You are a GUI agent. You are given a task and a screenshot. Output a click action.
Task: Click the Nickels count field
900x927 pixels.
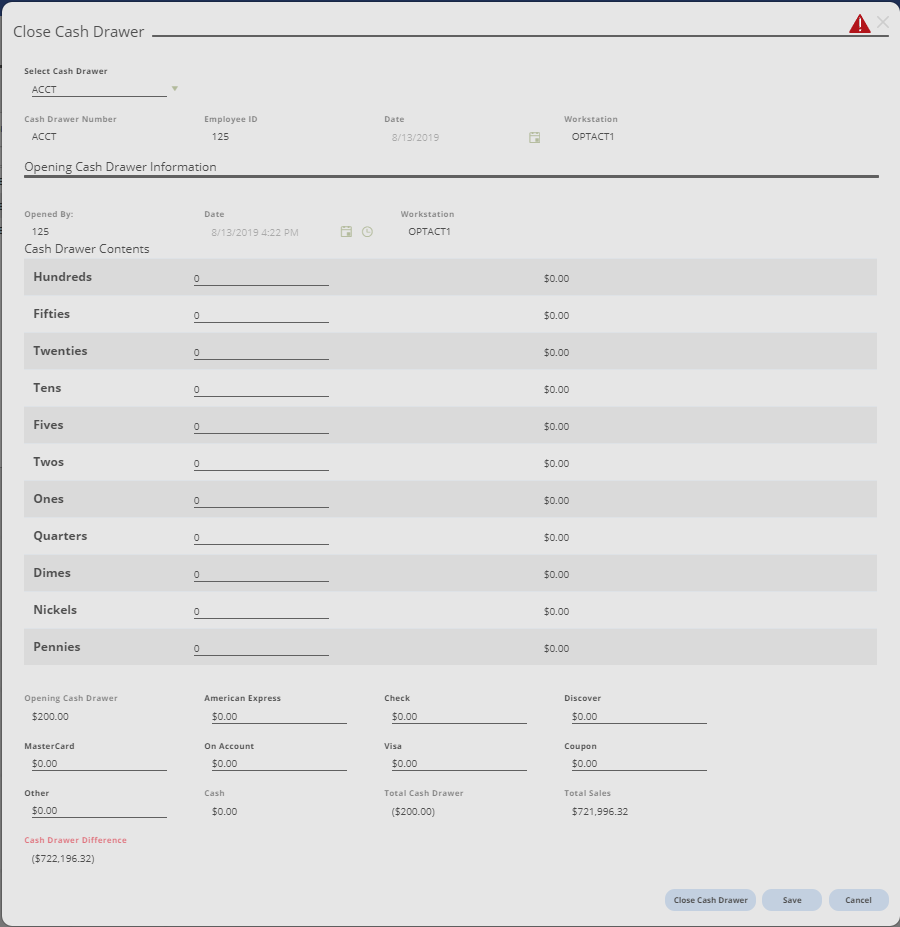point(261,611)
